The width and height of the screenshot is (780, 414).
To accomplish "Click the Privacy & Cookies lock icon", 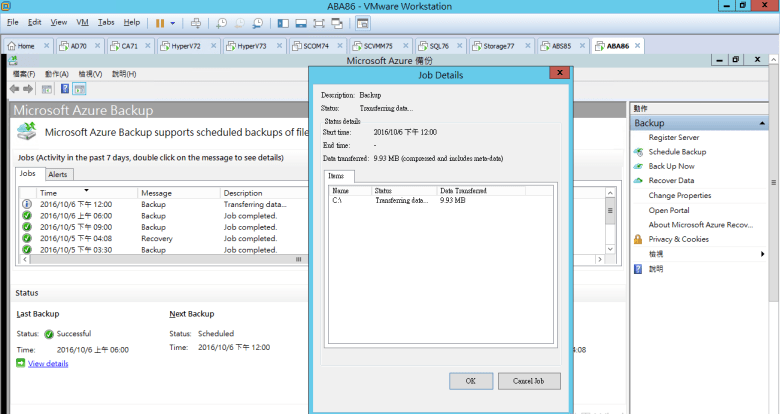I will (x=638, y=239).
